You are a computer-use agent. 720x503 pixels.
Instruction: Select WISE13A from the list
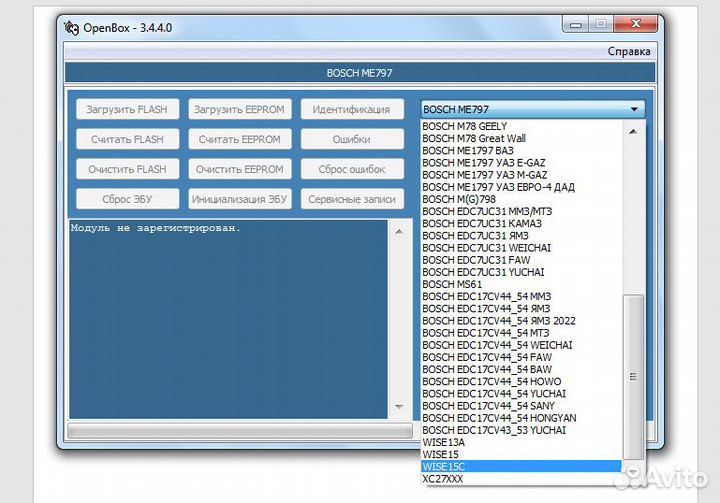[x=521, y=443]
